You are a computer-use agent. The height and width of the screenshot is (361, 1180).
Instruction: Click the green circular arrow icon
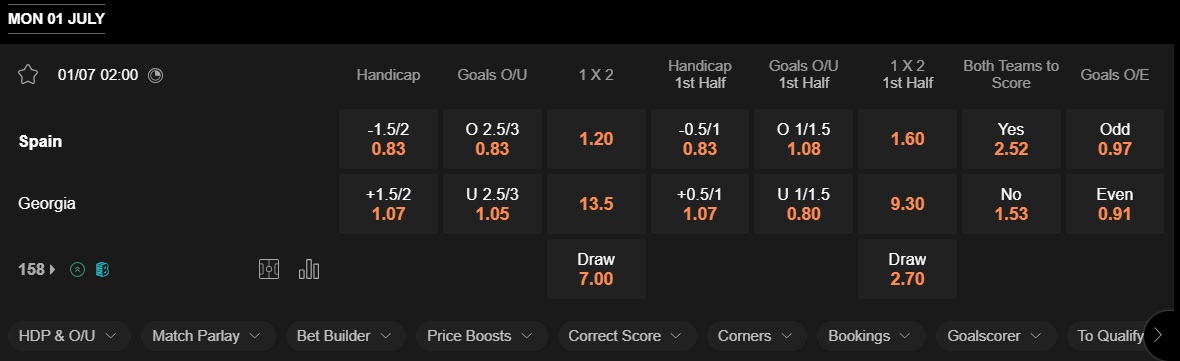click(77, 269)
